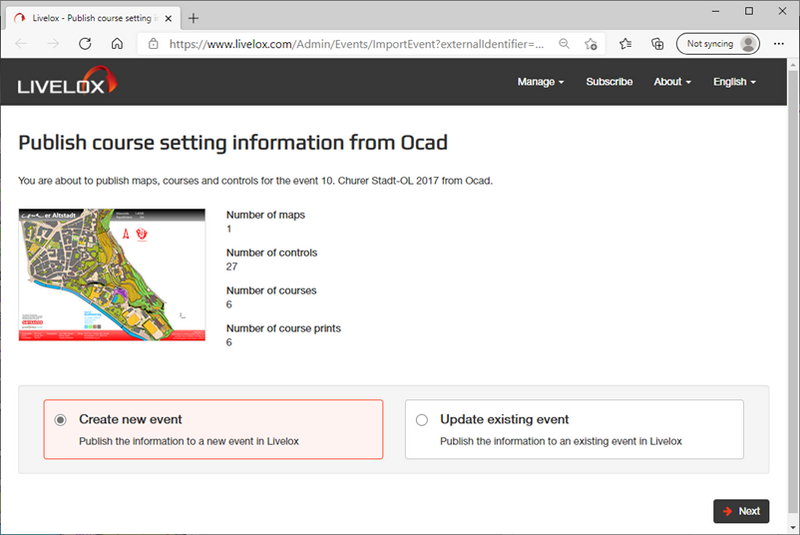The width and height of the screenshot is (800, 535).
Task: Click the 'Number of courses' label
Action: pyautogui.click(x=271, y=290)
